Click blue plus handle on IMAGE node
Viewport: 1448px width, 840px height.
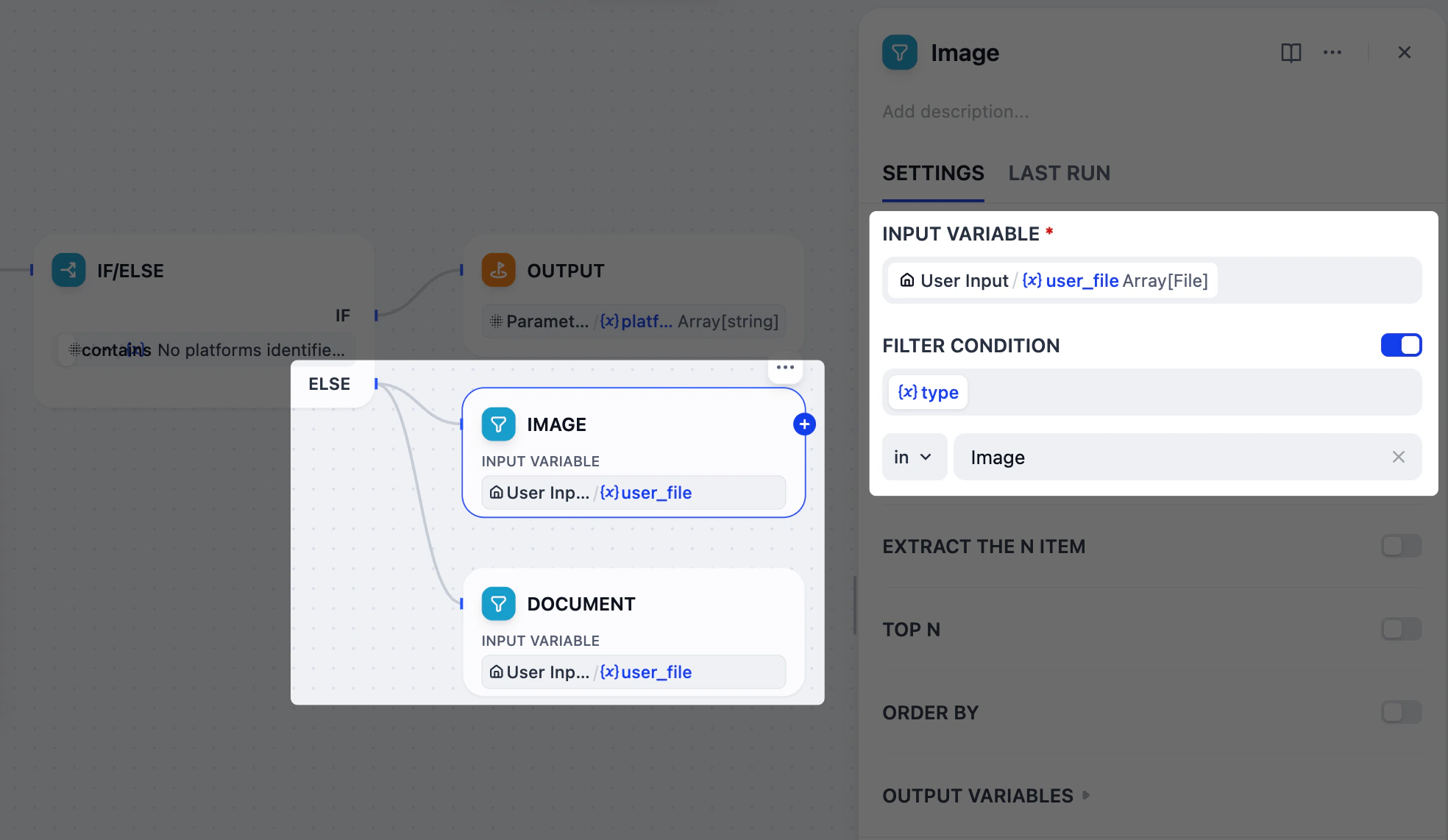pyautogui.click(x=804, y=424)
